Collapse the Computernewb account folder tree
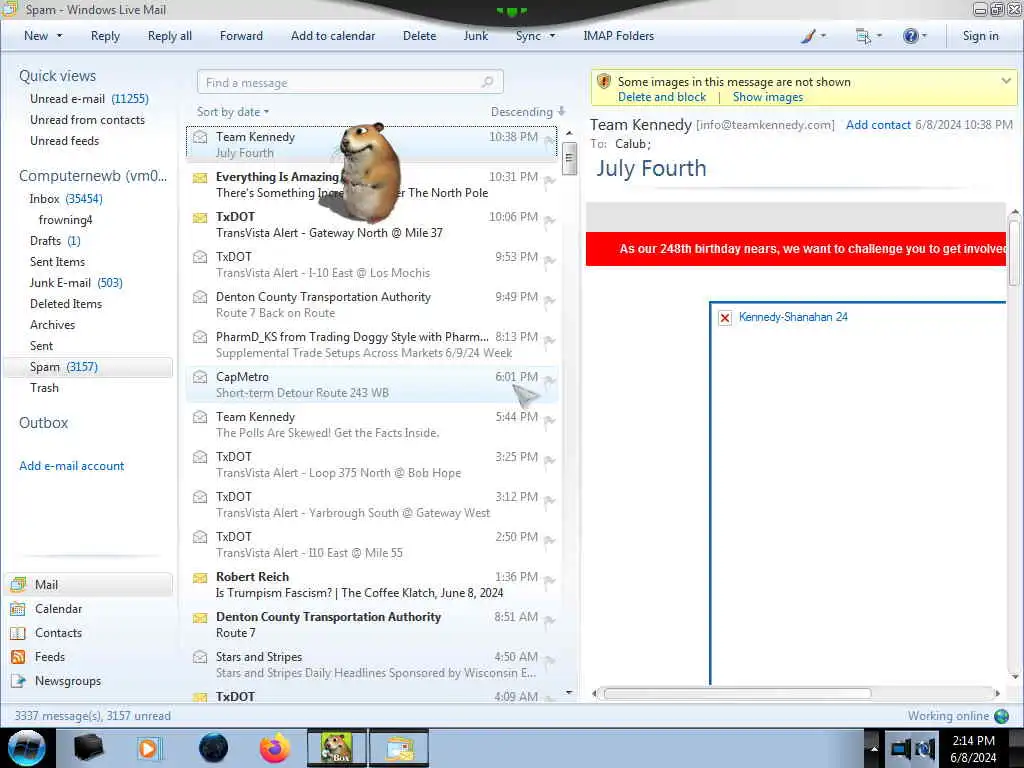 pos(93,176)
